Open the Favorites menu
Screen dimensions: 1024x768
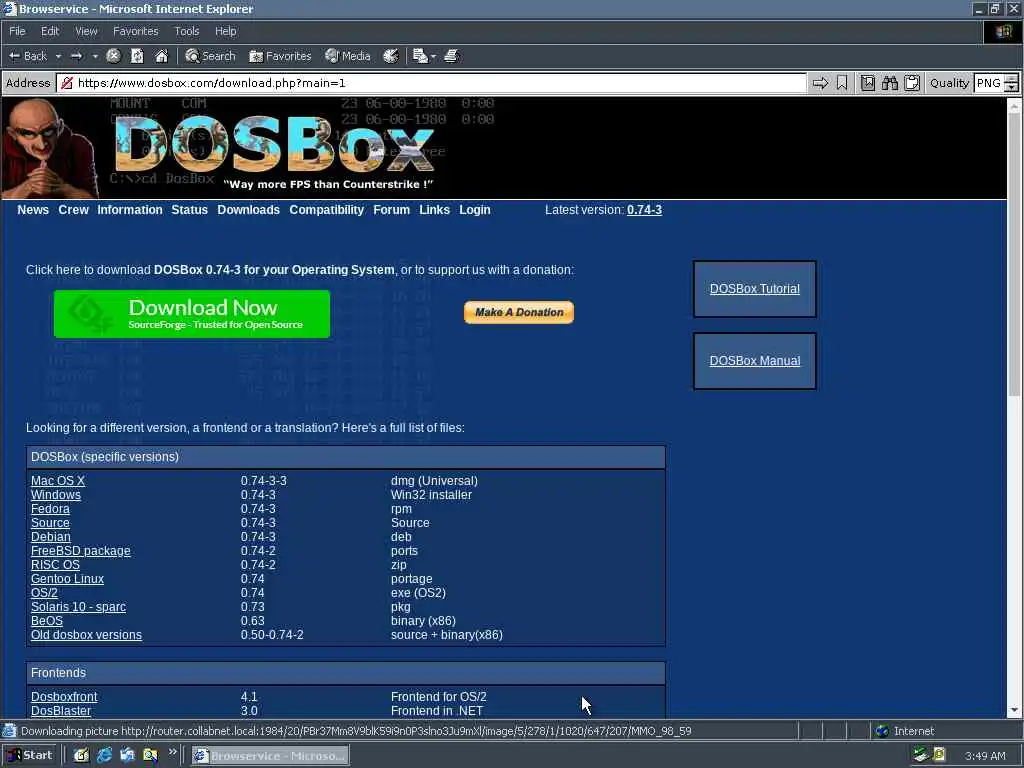pyautogui.click(x=135, y=31)
